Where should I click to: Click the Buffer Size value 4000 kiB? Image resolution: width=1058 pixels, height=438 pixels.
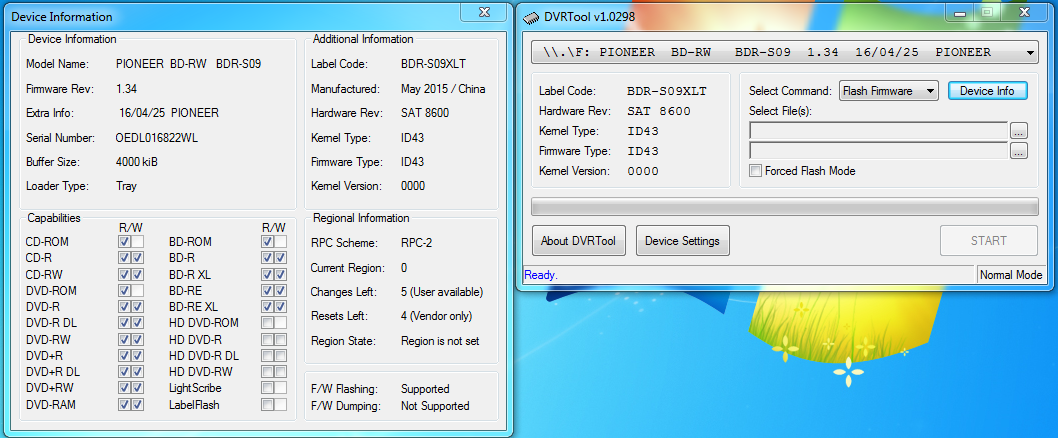(x=137, y=162)
